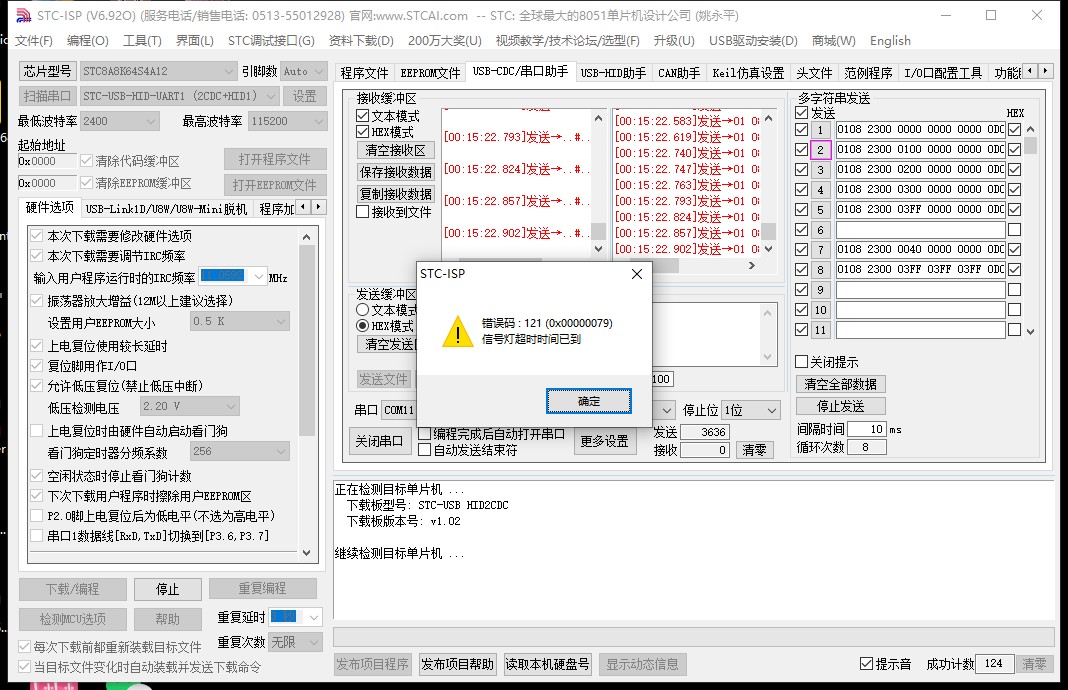Enable the 关闭提示 checkbox

802,362
